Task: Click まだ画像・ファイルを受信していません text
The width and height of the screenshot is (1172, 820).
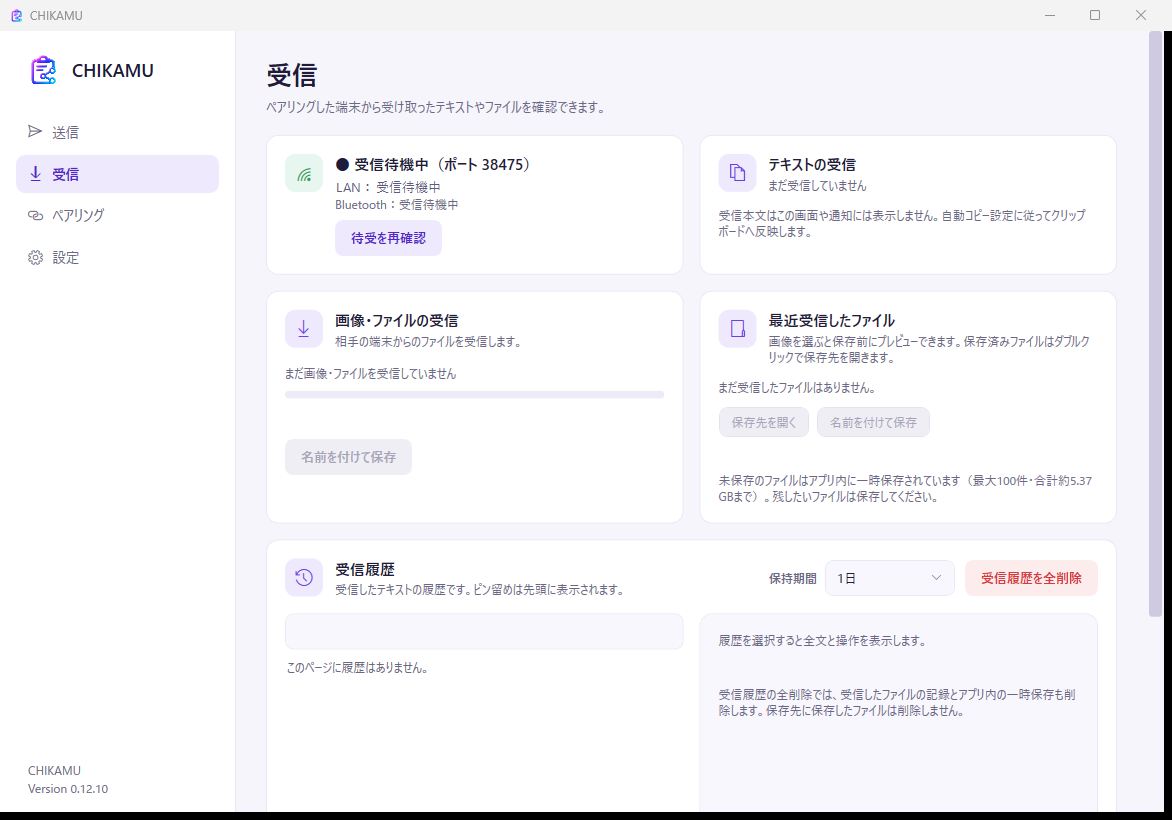Action: tap(370, 374)
